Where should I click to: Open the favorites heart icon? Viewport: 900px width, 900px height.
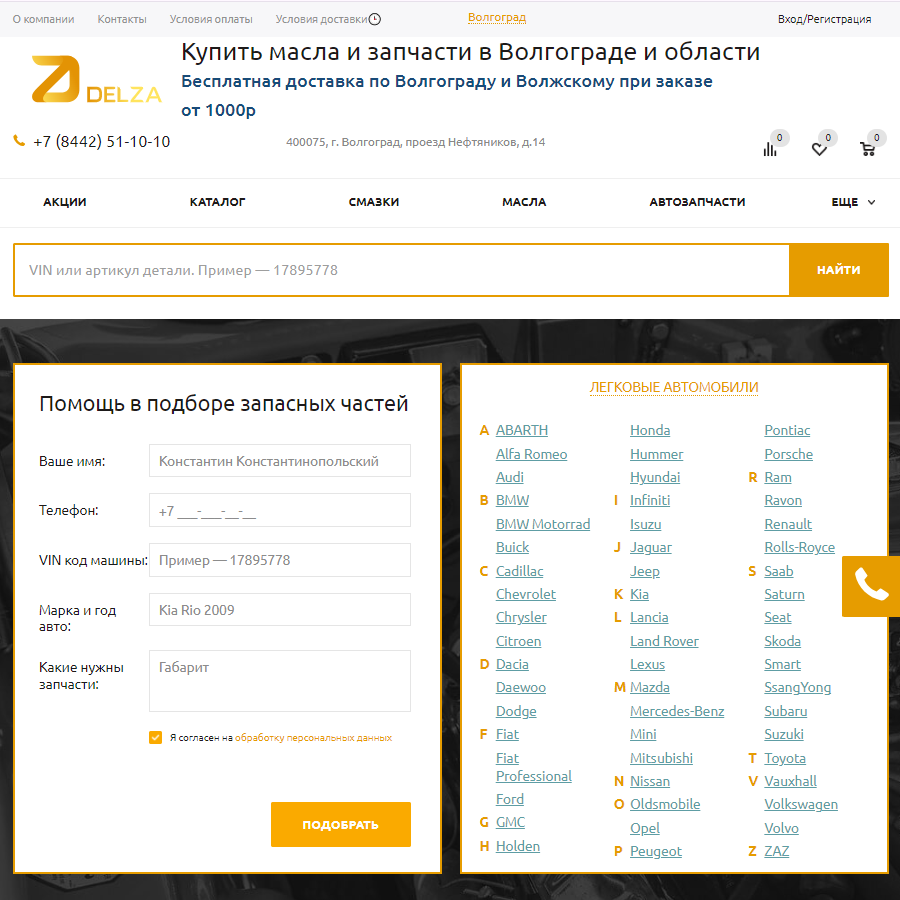pyautogui.click(x=819, y=149)
